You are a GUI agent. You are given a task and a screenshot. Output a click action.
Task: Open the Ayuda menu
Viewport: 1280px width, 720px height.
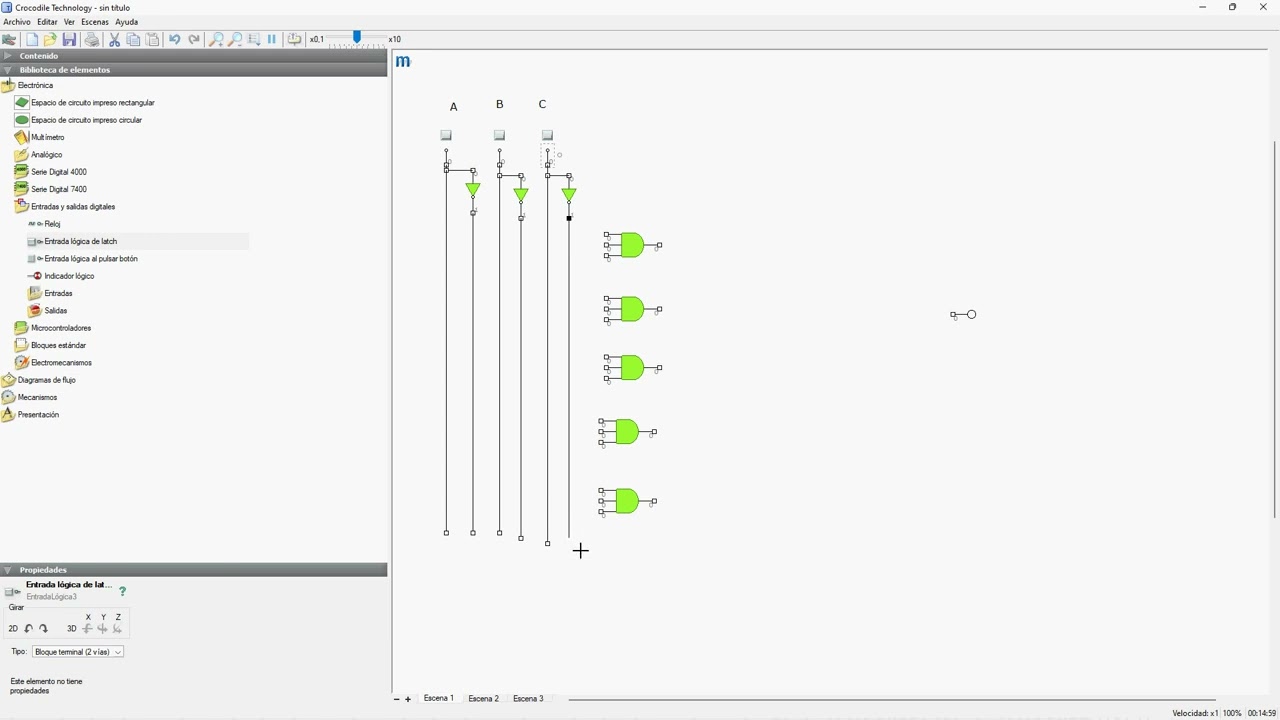[126, 22]
